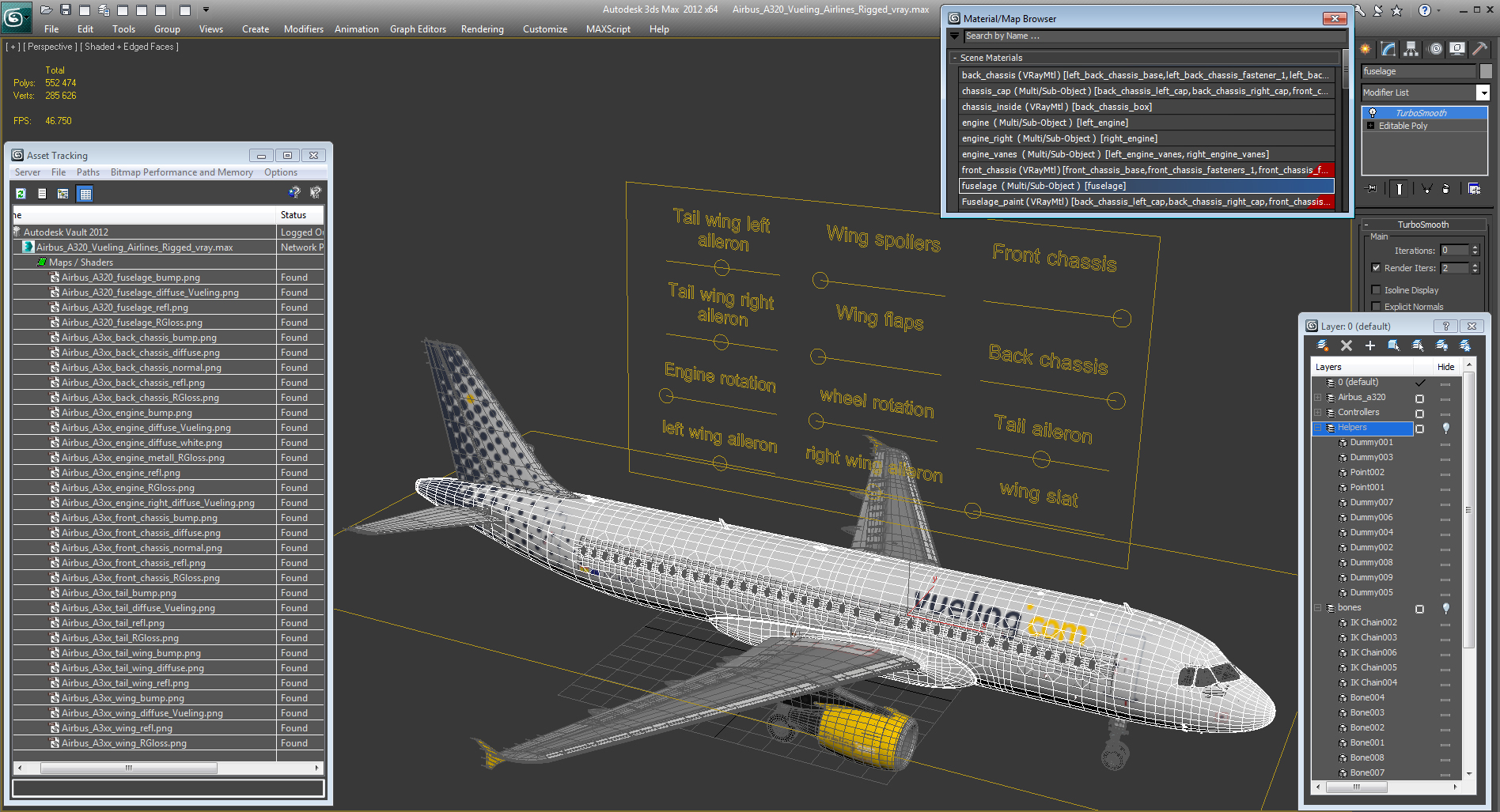Open the Graph Editors menu
Viewport: 1500px width, 812px height.
coord(418,29)
